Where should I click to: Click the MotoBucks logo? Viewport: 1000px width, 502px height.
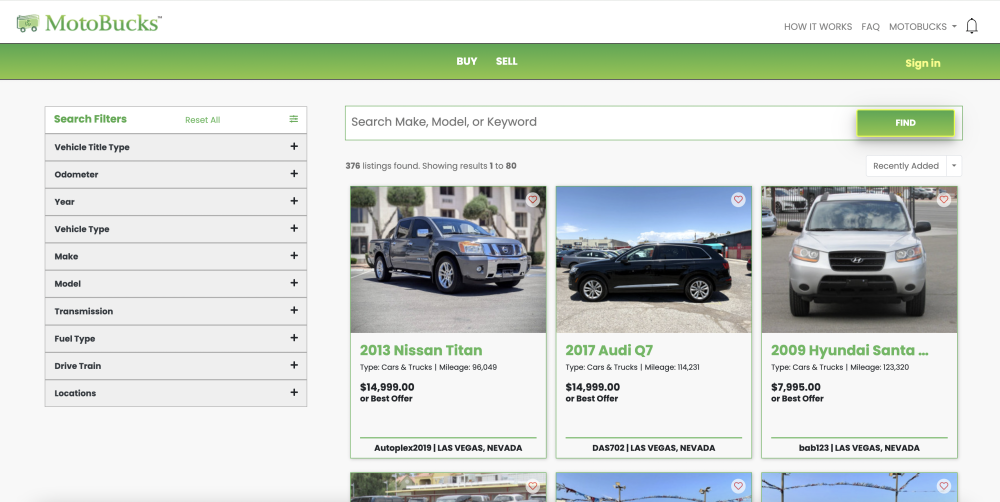(89, 23)
